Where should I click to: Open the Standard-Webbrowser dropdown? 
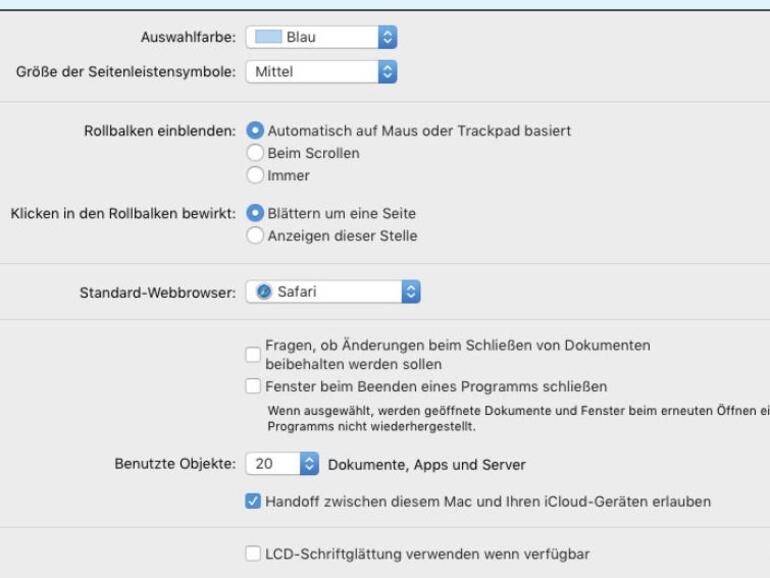410,292
